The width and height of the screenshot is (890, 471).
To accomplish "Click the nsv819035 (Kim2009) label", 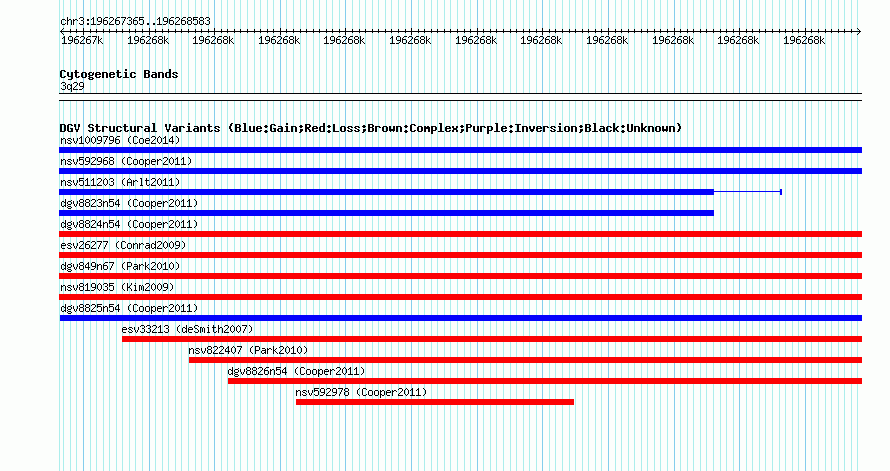I will pos(117,287).
